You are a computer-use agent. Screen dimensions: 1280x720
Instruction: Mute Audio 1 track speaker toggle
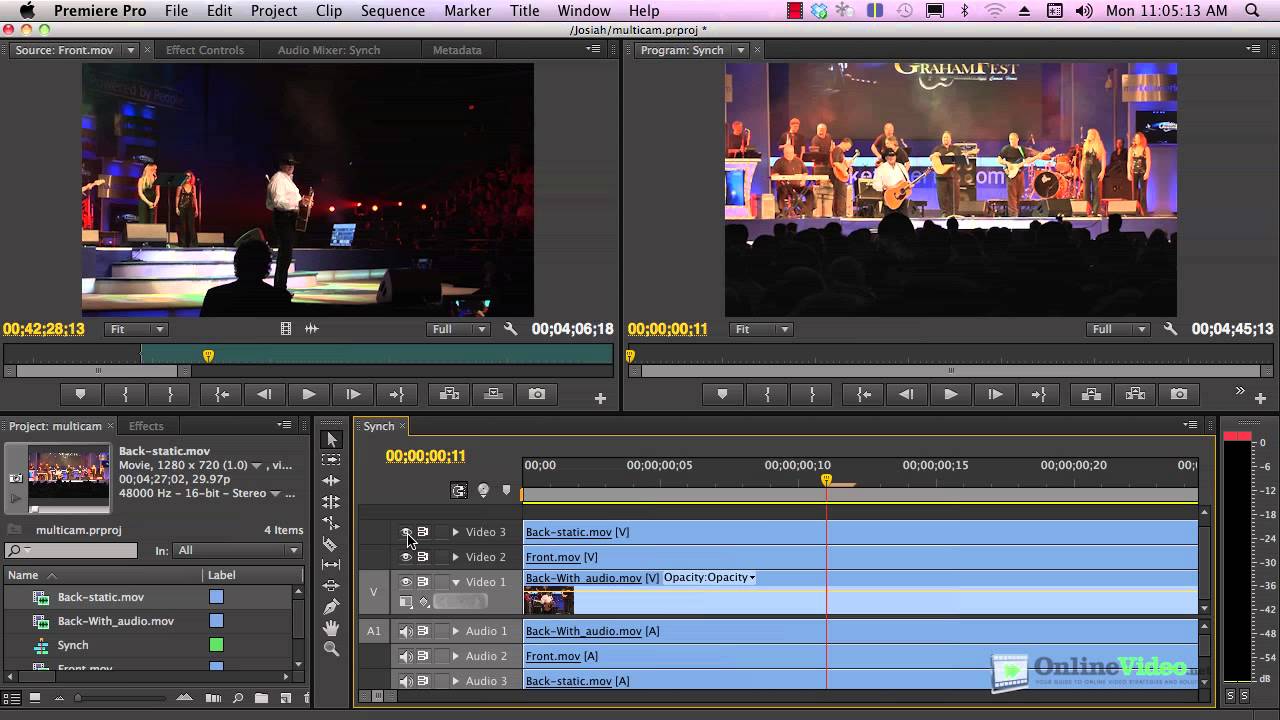[406, 631]
